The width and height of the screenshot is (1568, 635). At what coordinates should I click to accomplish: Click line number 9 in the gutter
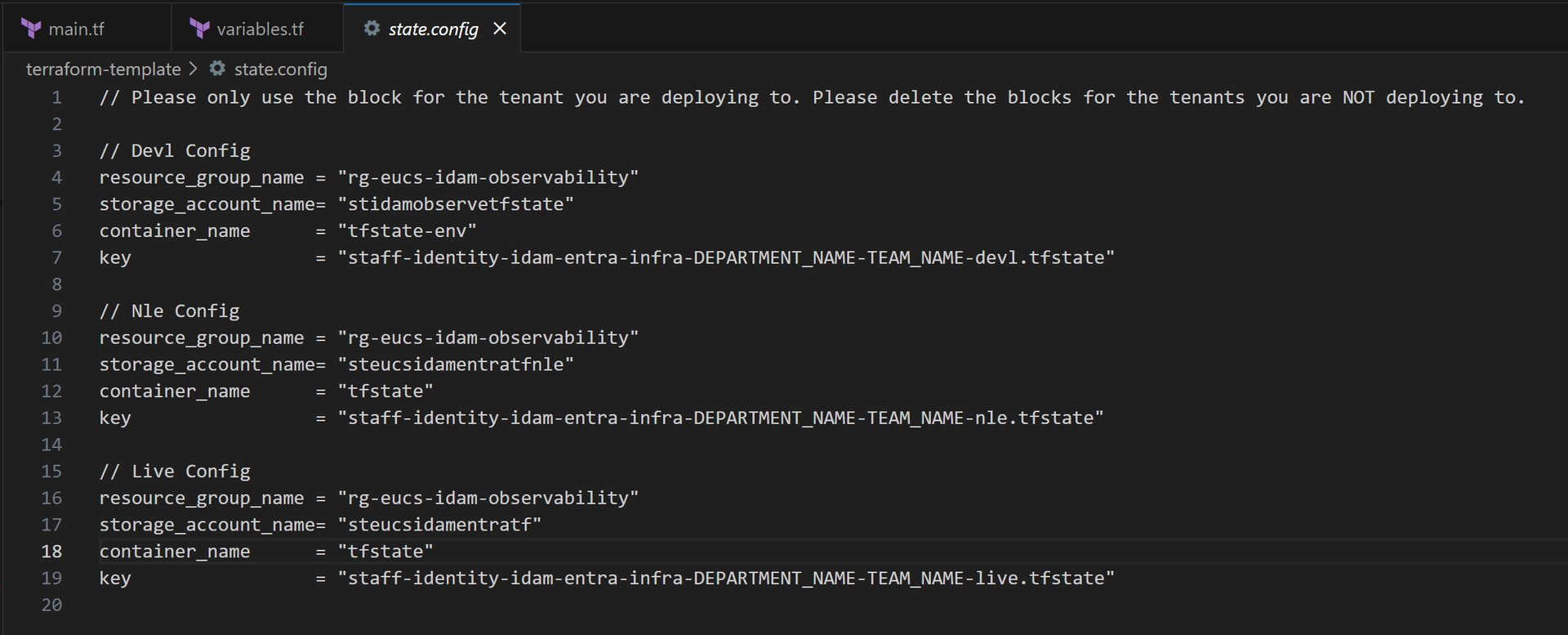click(56, 311)
